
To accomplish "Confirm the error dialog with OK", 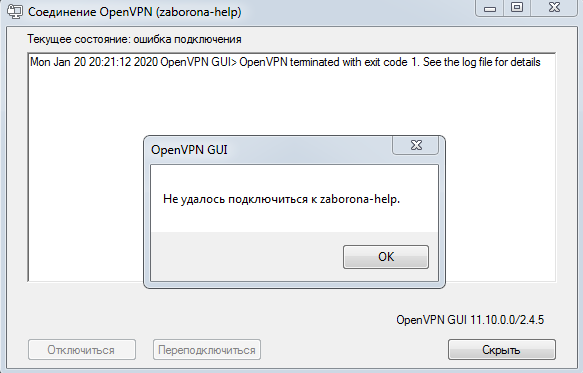I will (x=386, y=257).
